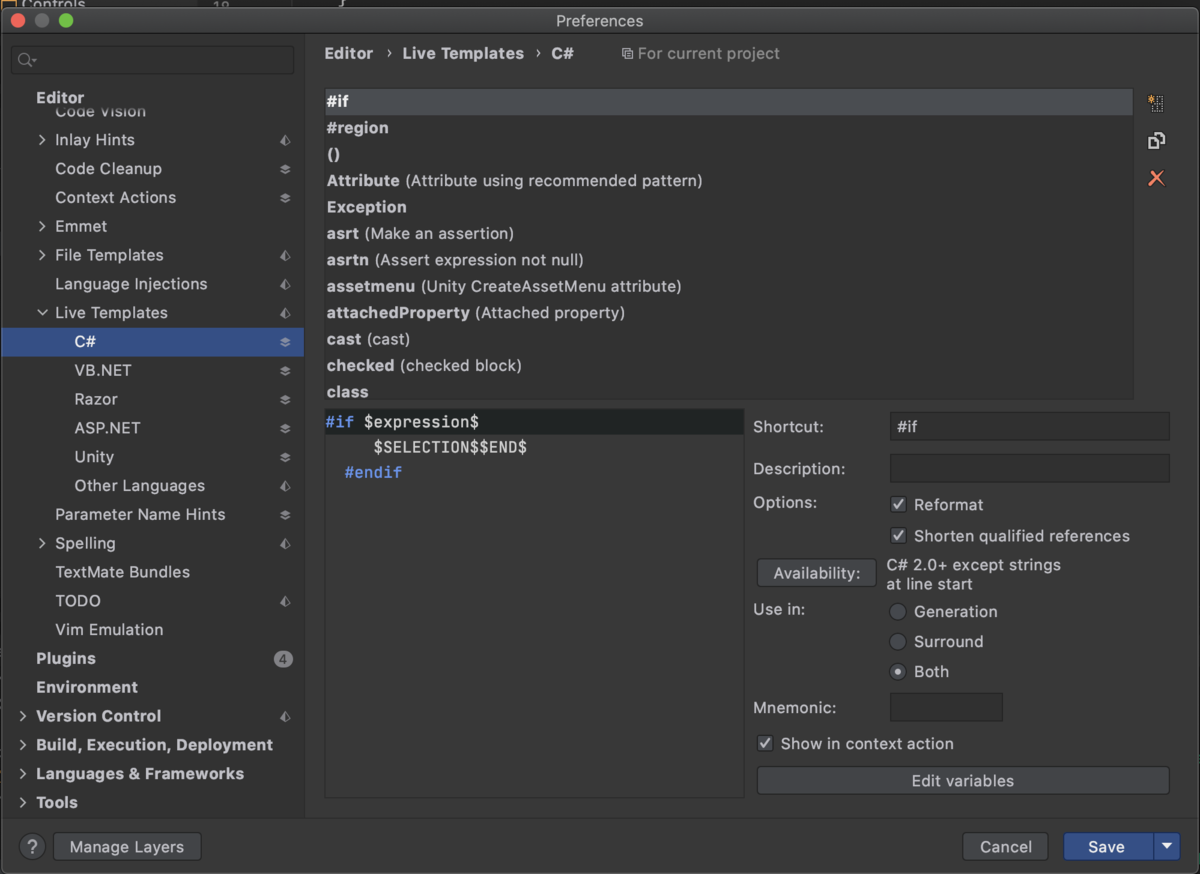Click the #endif line in template editor
The height and width of the screenshot is (874, 1200).
click(373, 473)
